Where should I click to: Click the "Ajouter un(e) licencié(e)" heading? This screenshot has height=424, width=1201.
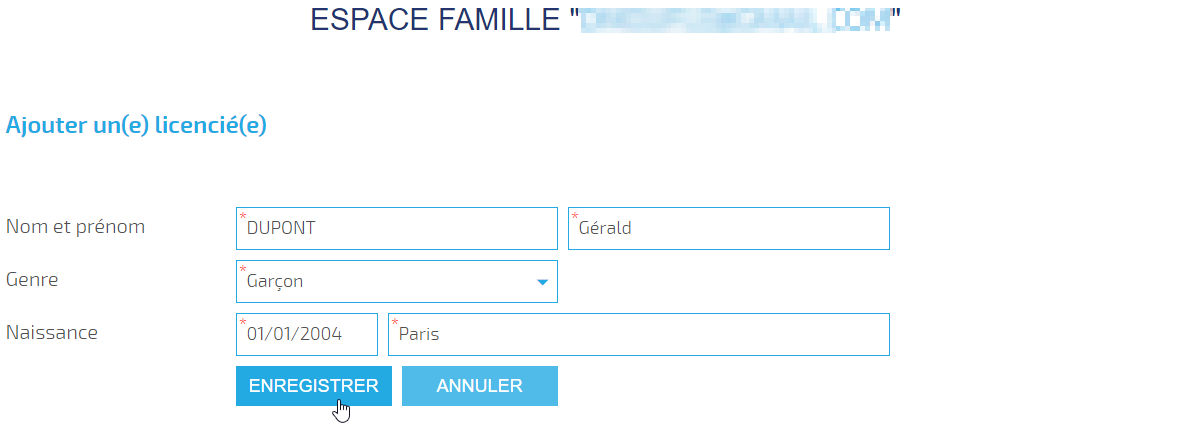136,126
